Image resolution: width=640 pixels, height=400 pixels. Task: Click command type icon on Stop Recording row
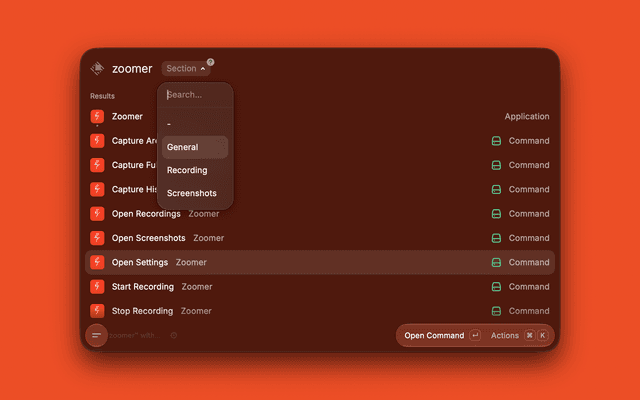pyautogui.click(x=496, y=311)
